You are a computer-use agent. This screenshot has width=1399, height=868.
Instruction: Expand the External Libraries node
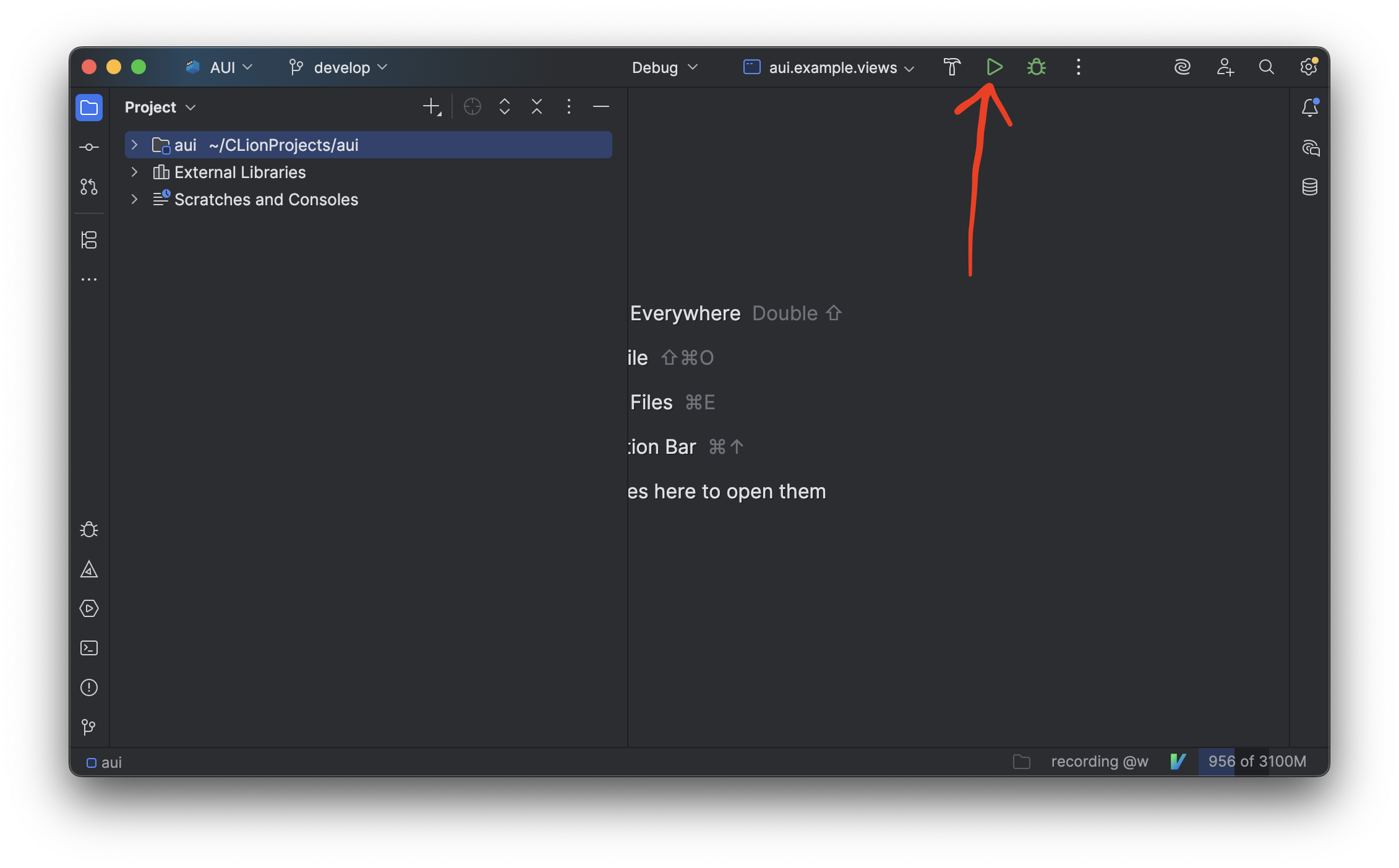click(134, 172)
